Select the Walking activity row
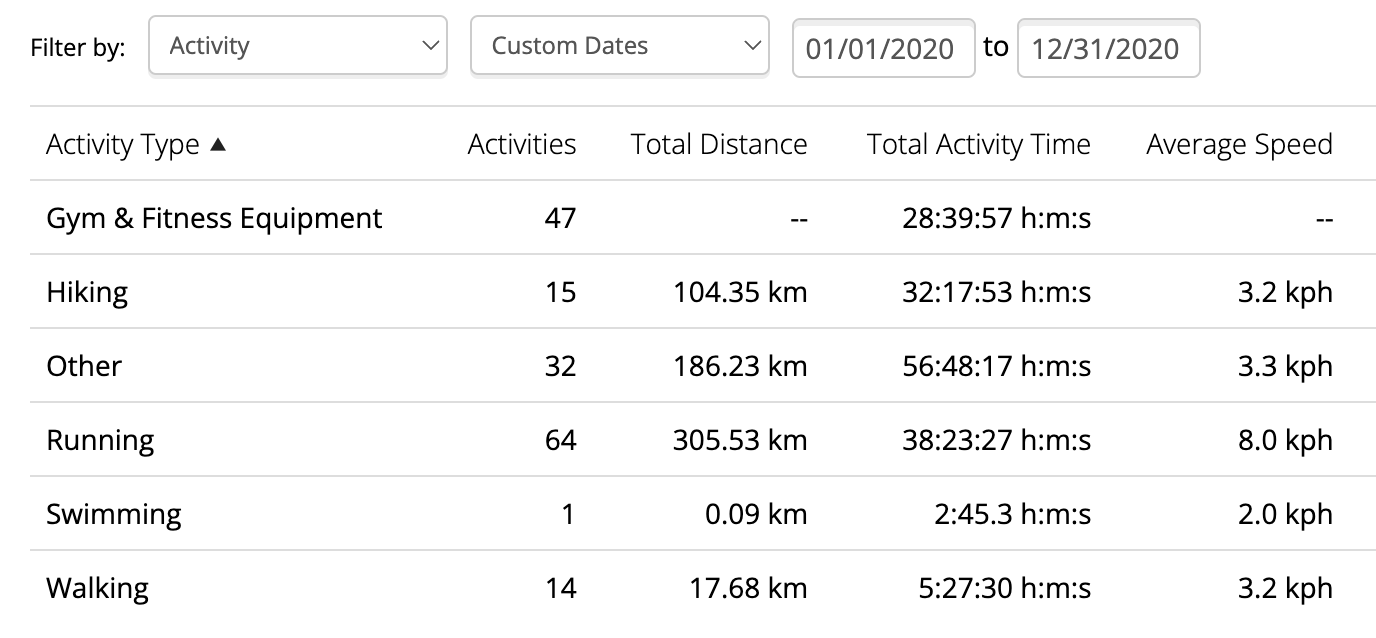 point(689,588)
